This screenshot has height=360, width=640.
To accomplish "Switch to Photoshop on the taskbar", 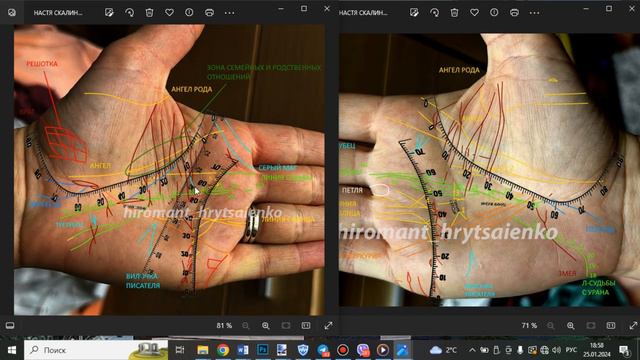I will [x=263, y=350].
